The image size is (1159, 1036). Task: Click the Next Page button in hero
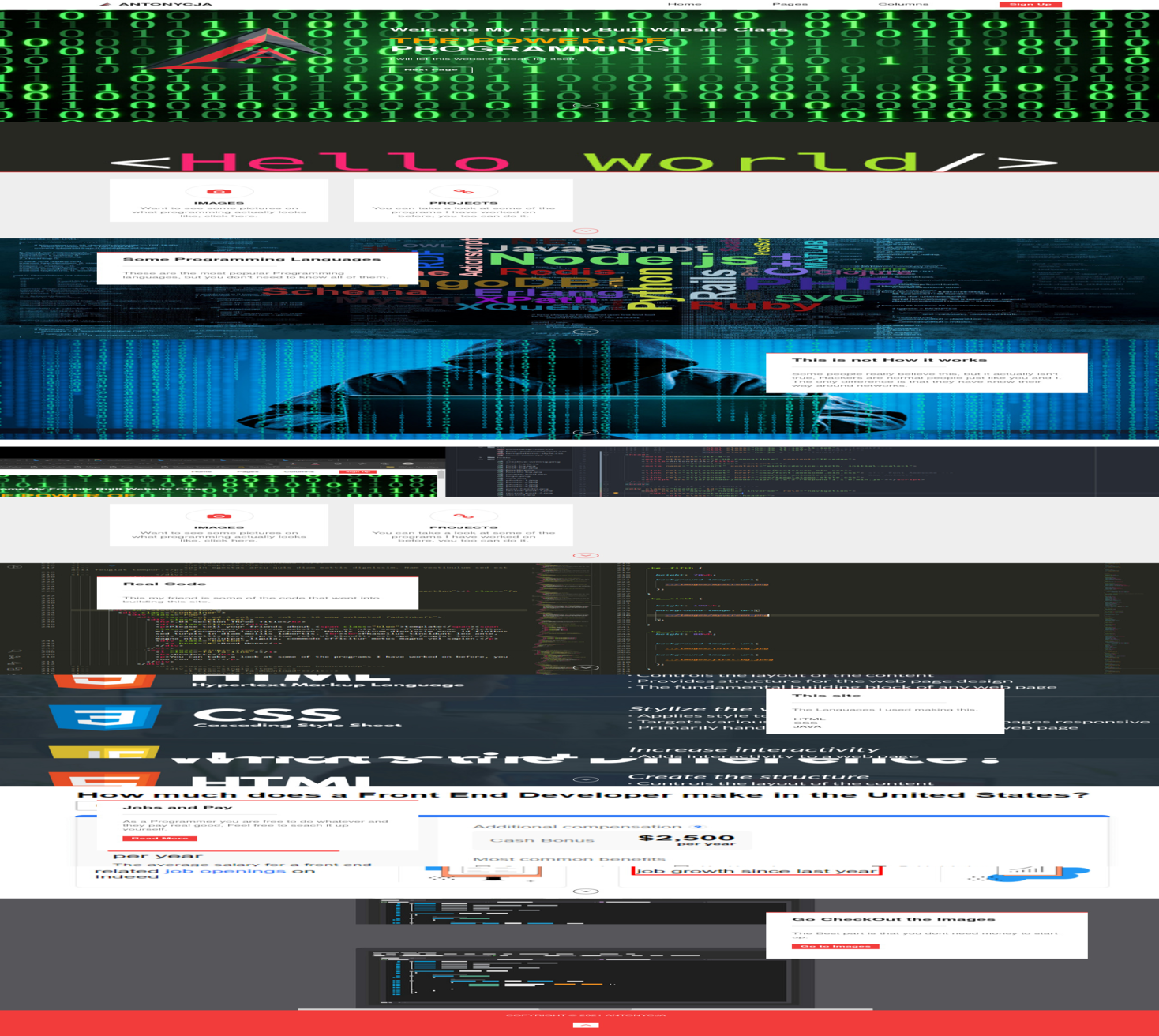point(431,69)
